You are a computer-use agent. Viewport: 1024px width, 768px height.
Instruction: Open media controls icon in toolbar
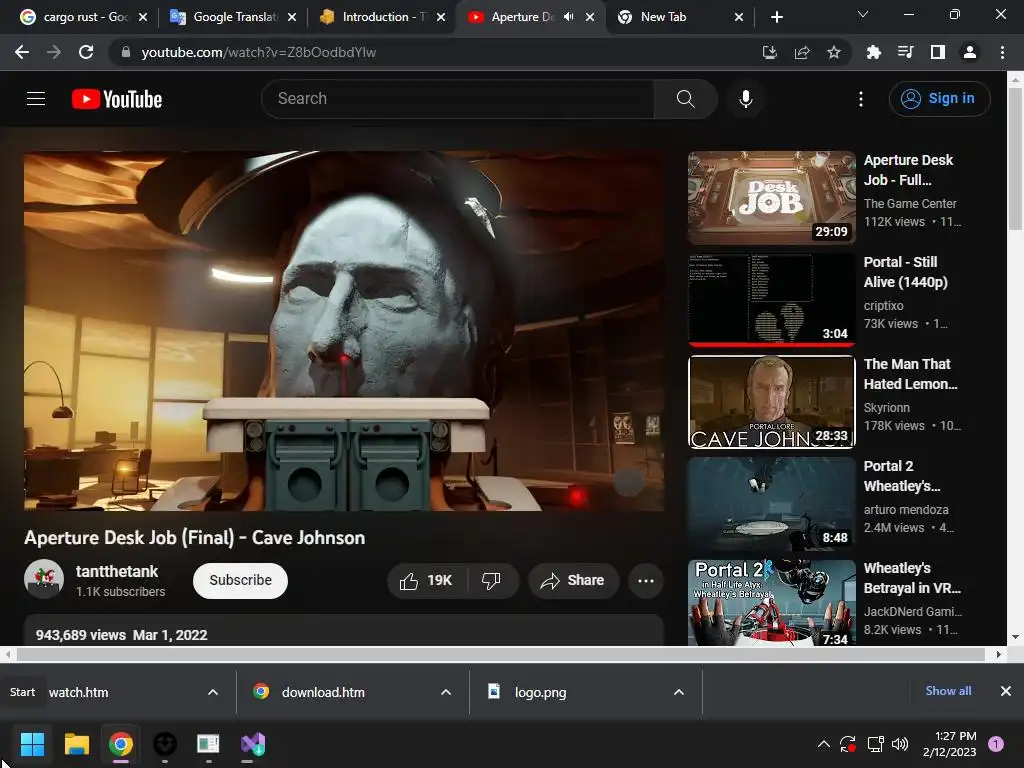pos(906,52)
